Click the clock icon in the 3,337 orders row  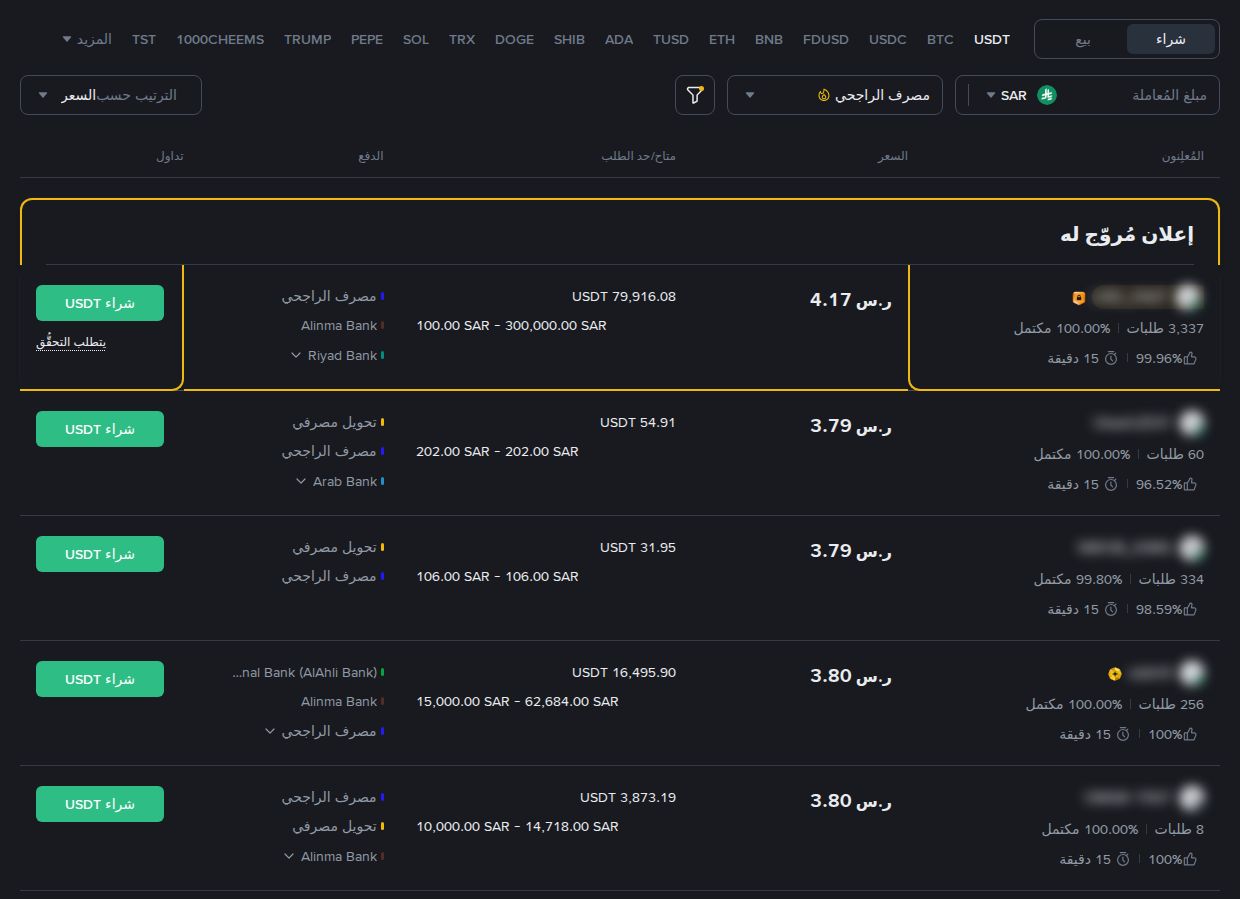coord(1110,358)
